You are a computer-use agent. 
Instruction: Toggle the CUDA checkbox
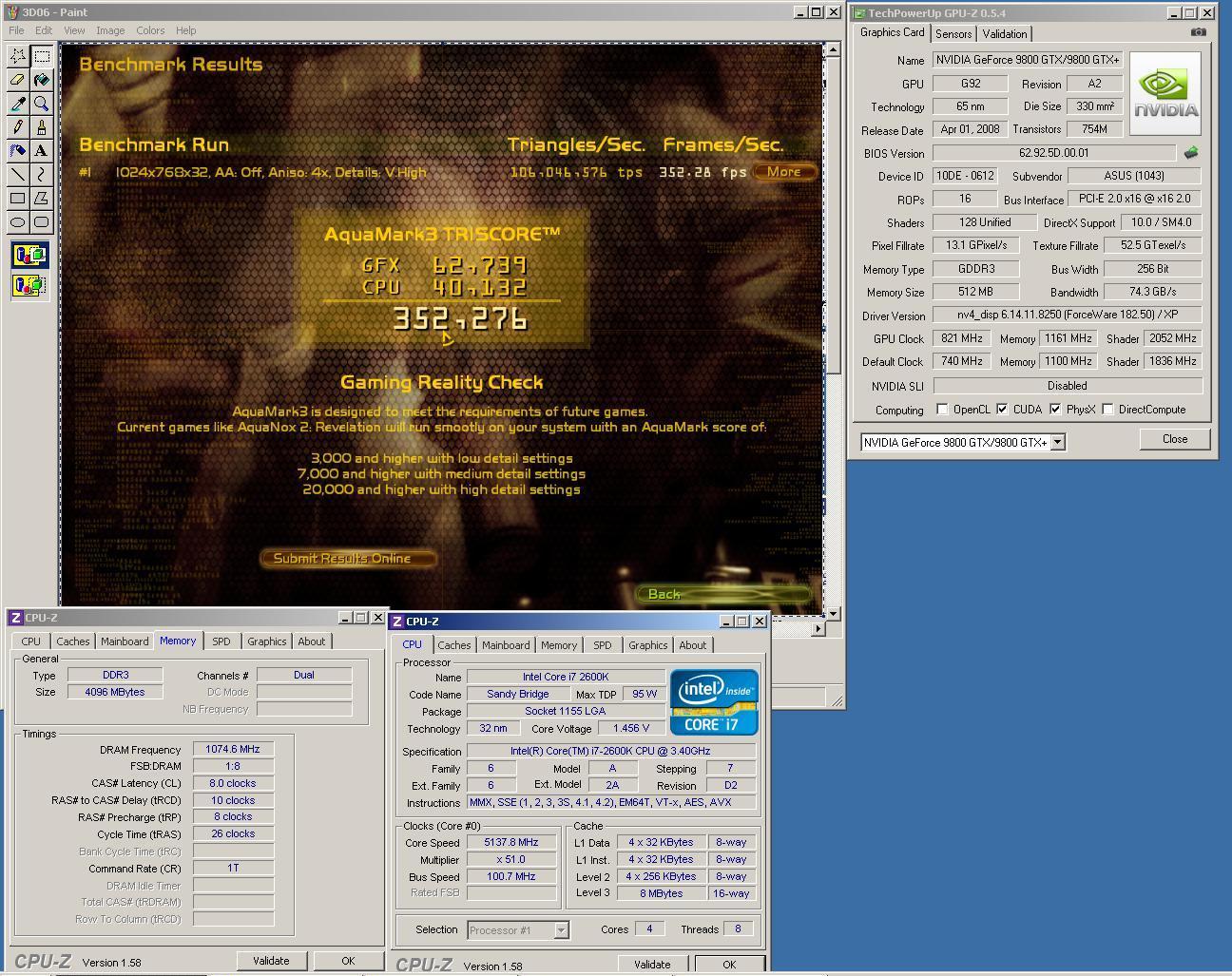point(1002,410)
